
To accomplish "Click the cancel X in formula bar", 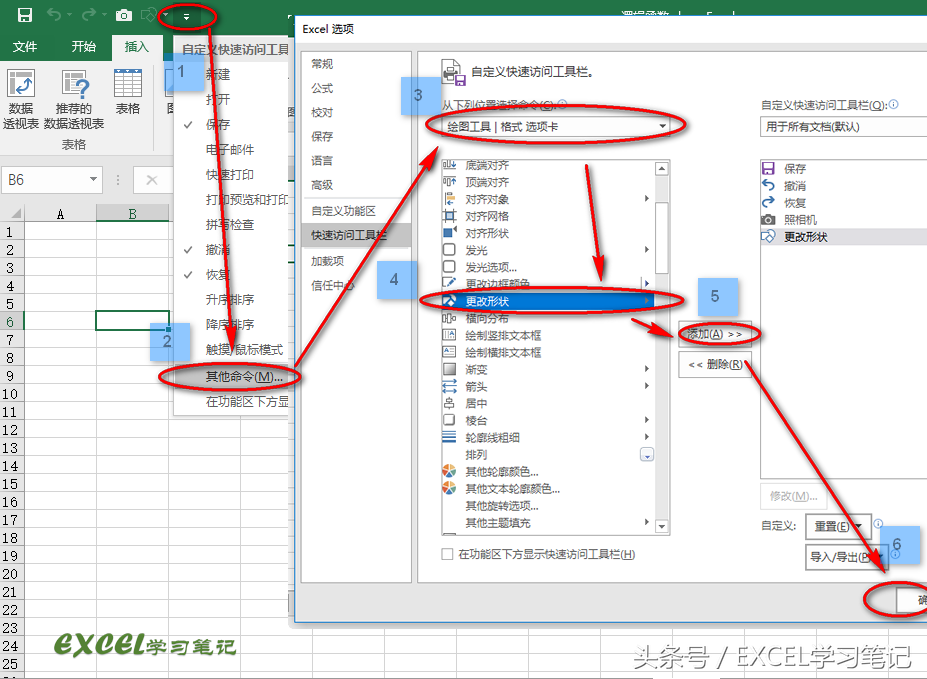I will pyautogui.click(x=152, y=180).
